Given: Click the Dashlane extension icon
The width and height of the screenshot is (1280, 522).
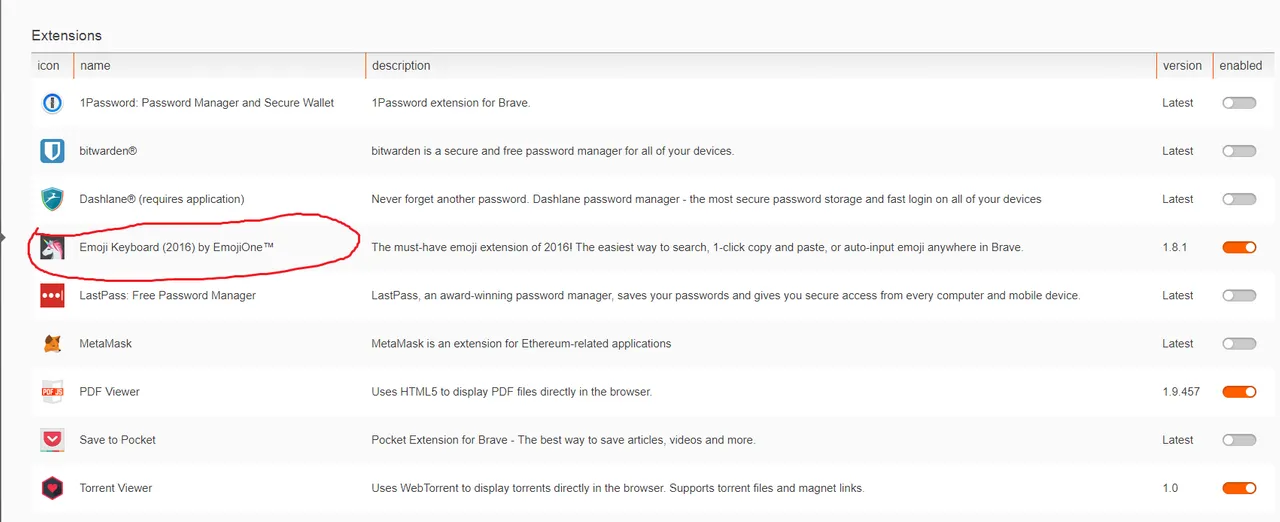Looking at the screenshot, I should click(52, 199).
